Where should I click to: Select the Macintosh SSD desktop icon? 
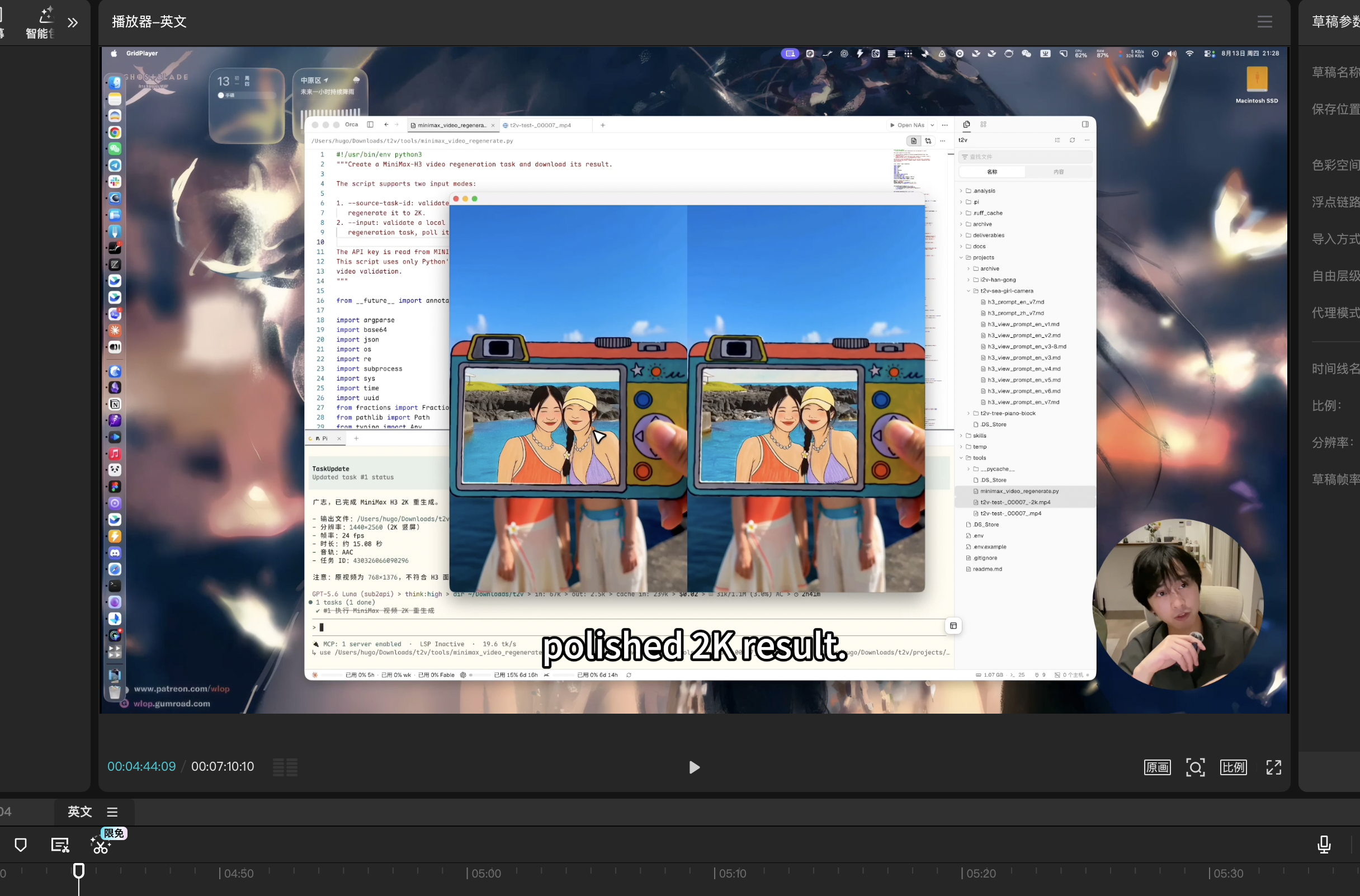point(1257,84)
